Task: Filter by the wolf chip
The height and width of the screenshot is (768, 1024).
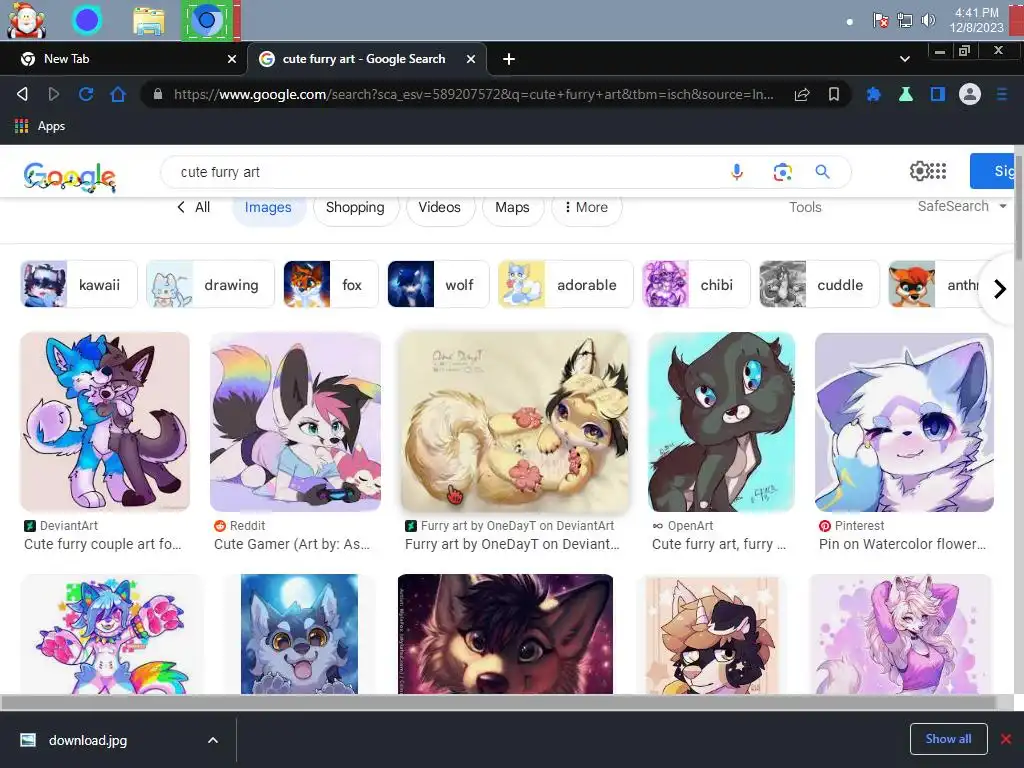Action: tap(438, 284)
